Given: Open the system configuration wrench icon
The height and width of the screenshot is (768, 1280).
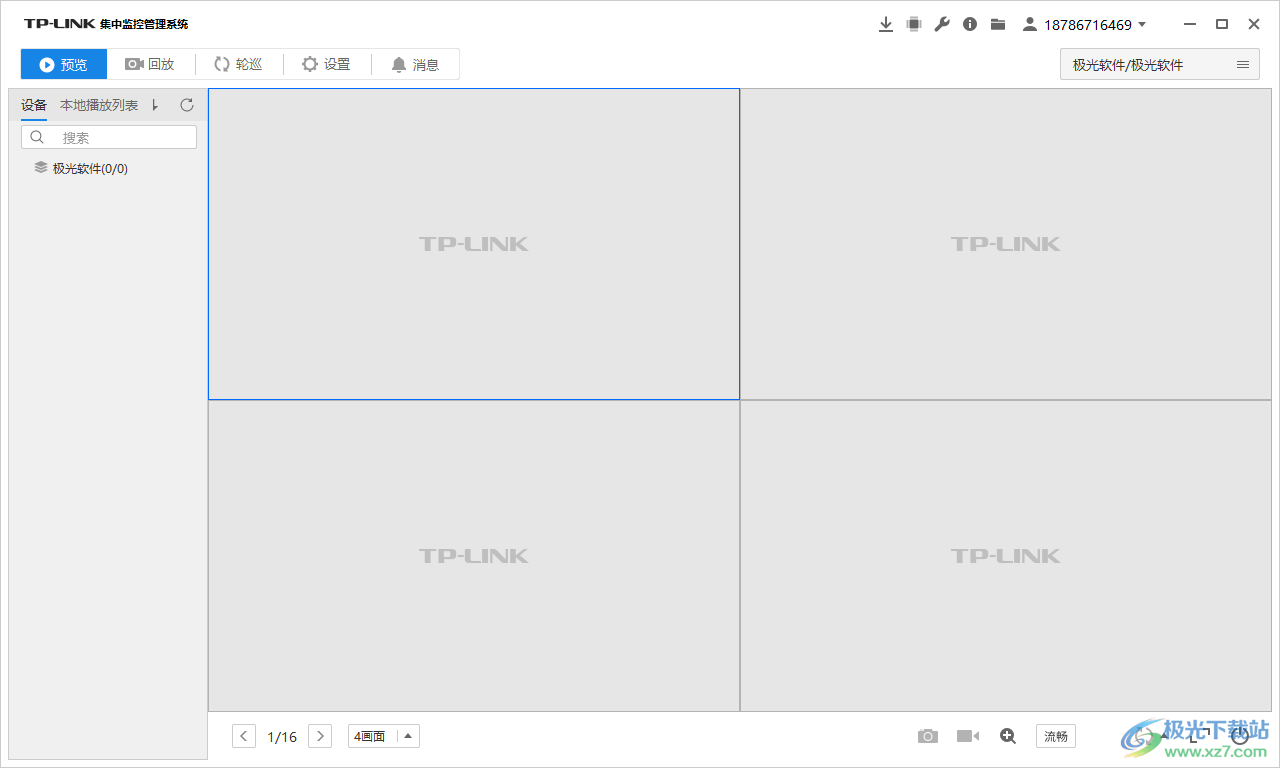Looking at the screenshot, I should pos(941,23).
